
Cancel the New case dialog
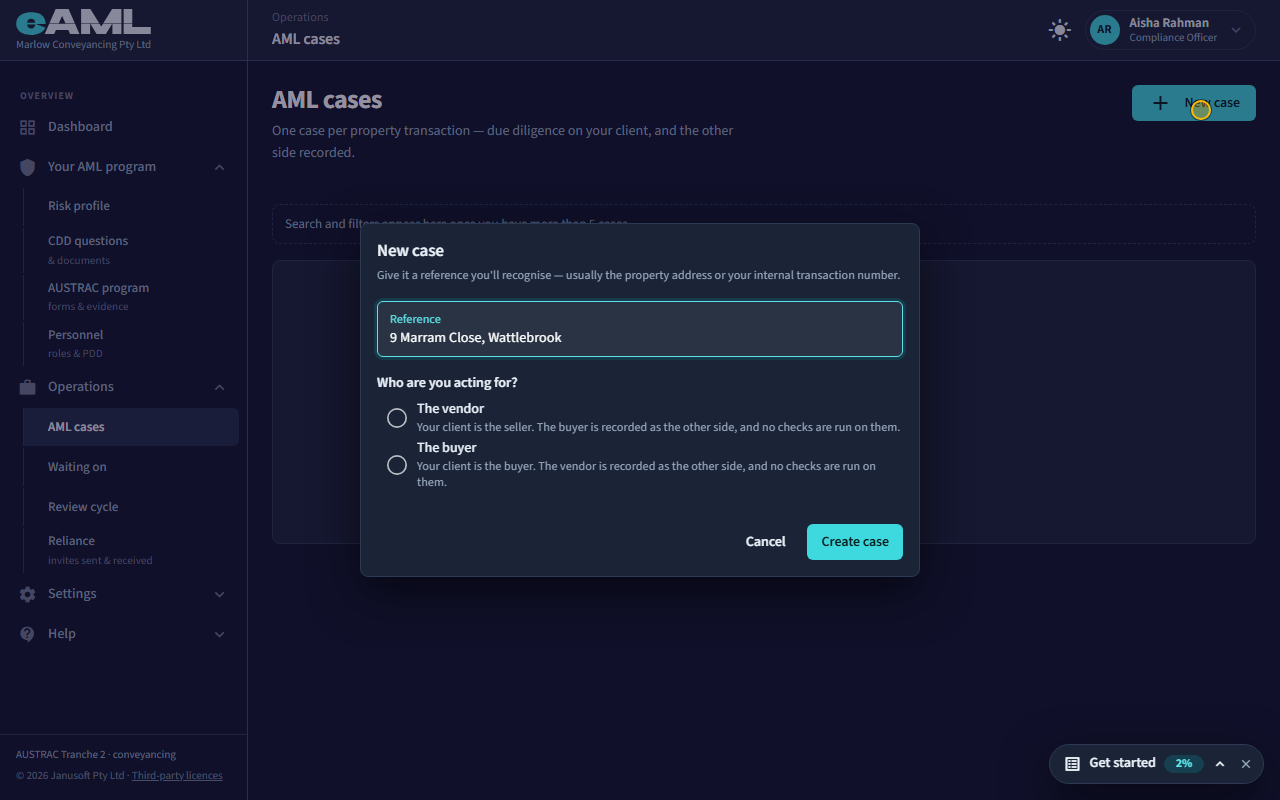(765, 542)
